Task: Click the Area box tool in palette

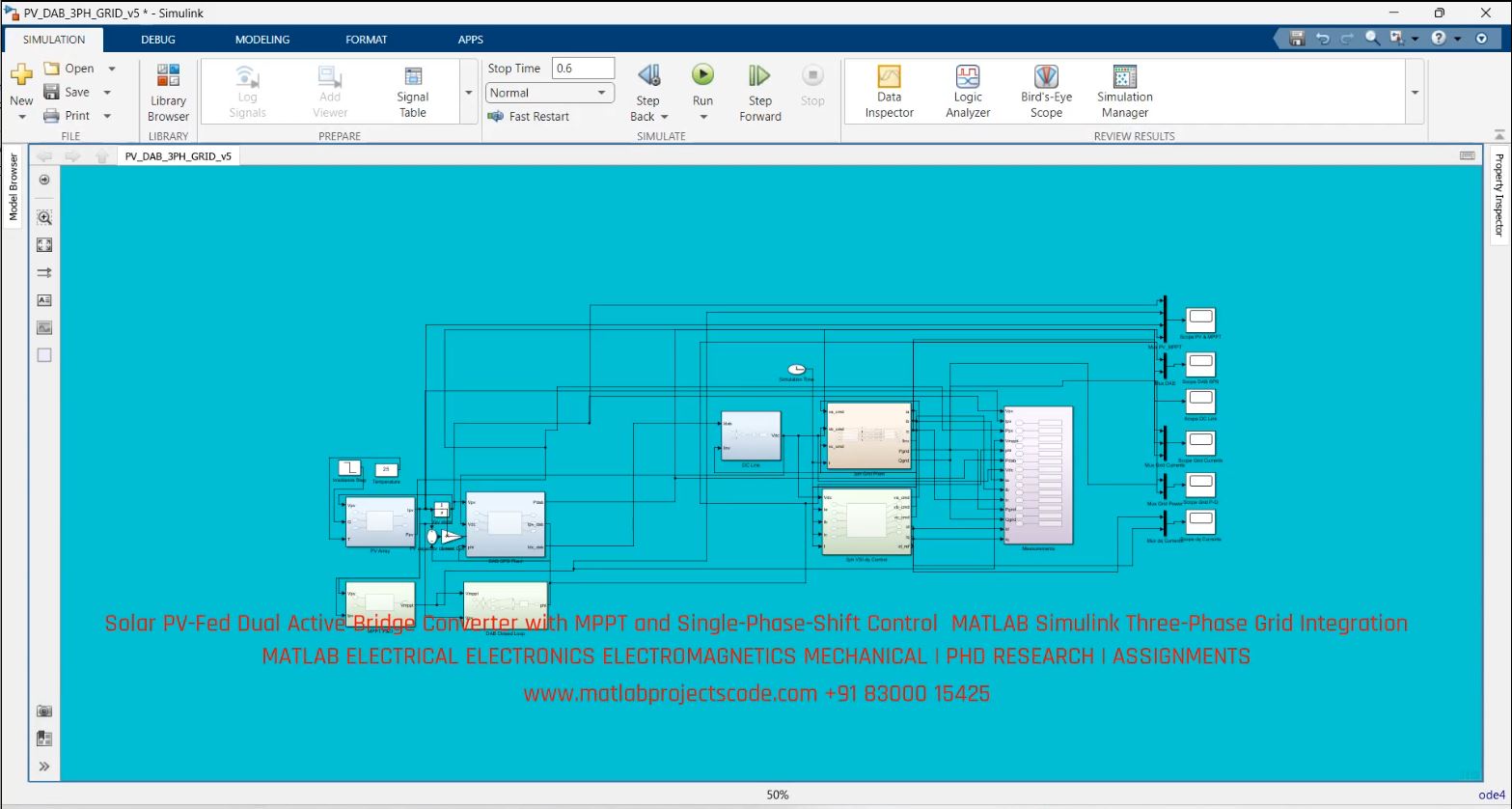Action: 44,355
